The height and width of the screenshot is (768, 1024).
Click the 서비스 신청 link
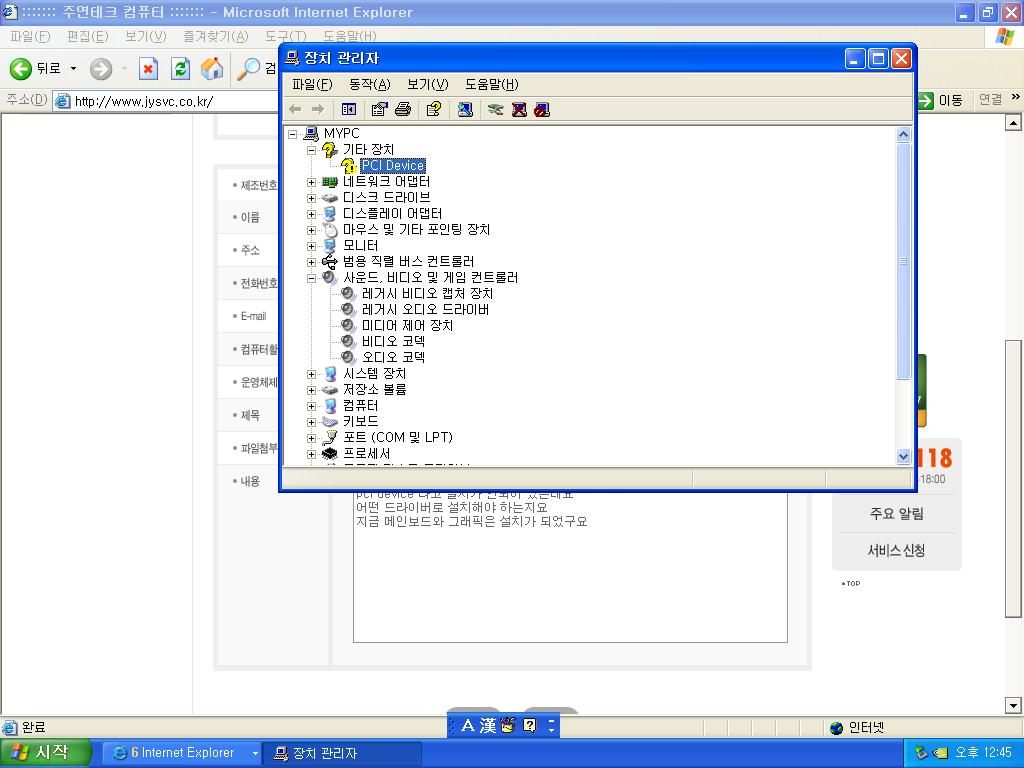tap(896, 551)
